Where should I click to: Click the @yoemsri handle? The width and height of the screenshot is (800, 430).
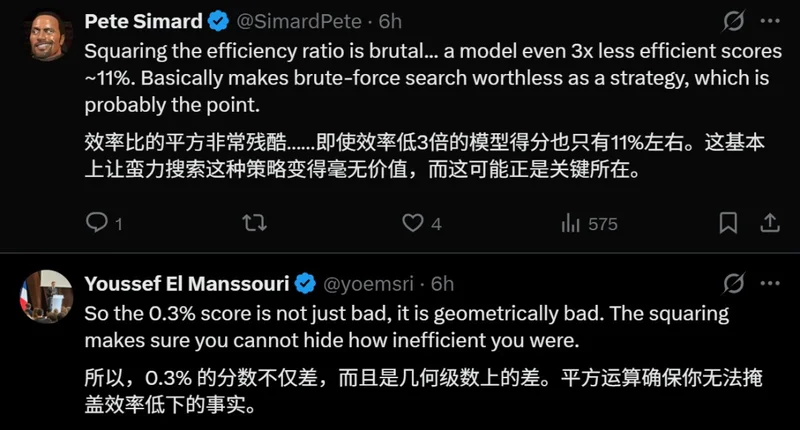372,283
